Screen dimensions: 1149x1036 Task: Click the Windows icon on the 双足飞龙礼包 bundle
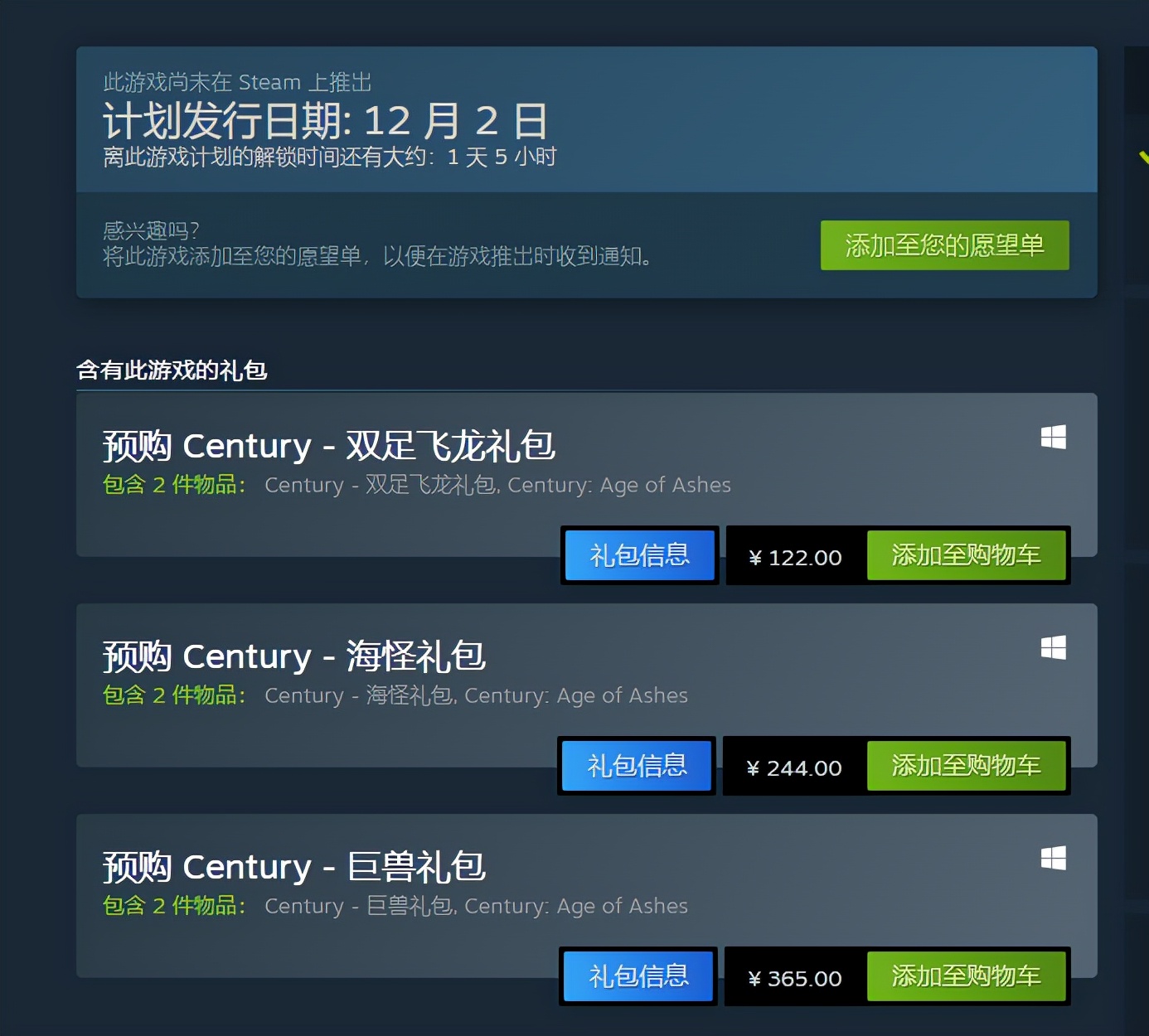coord(1053,437)
